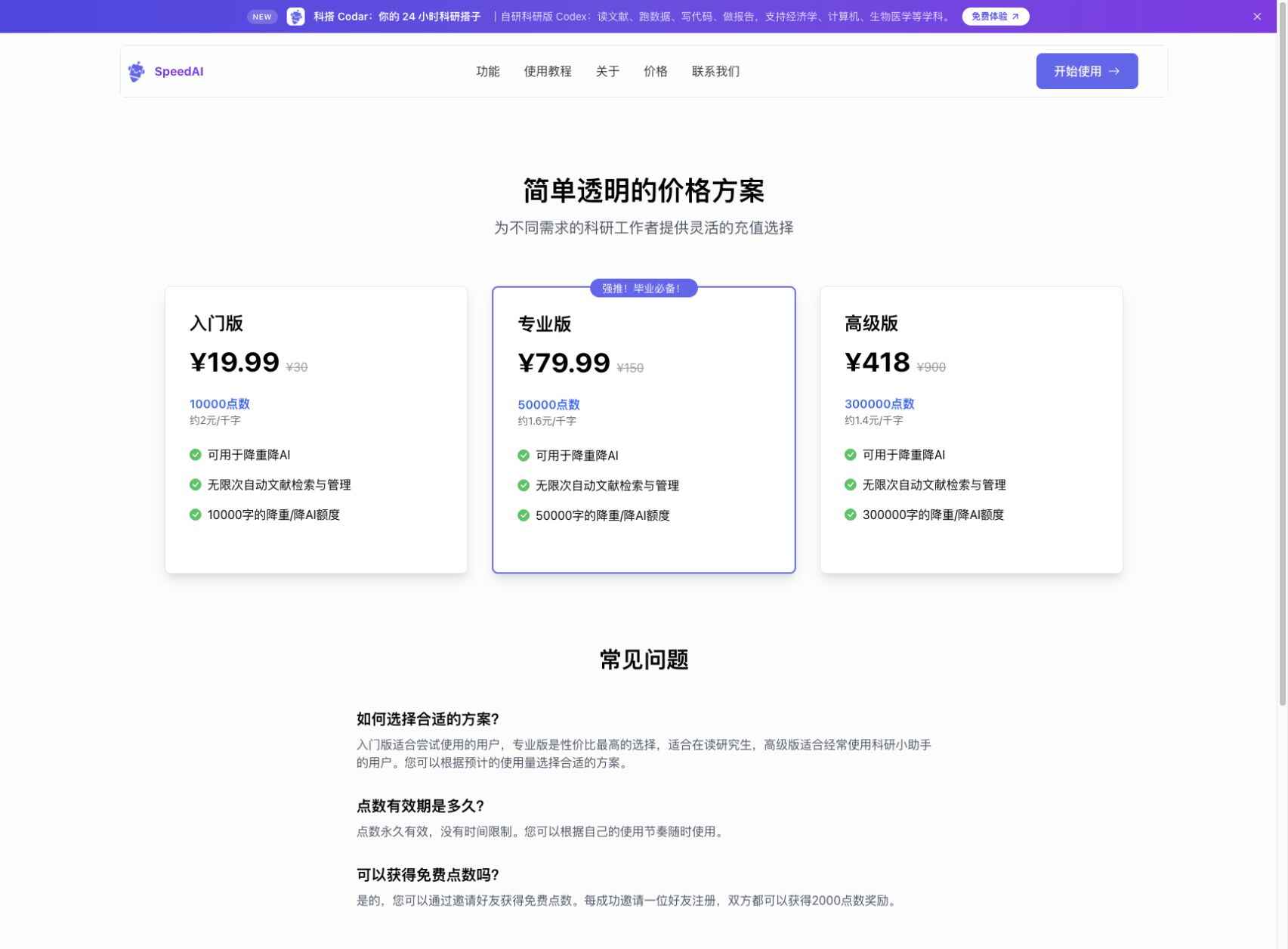Click green check beside 50000字的降重/降AI额度
The width and height of the screenshot is (1288, 949).
524,515
